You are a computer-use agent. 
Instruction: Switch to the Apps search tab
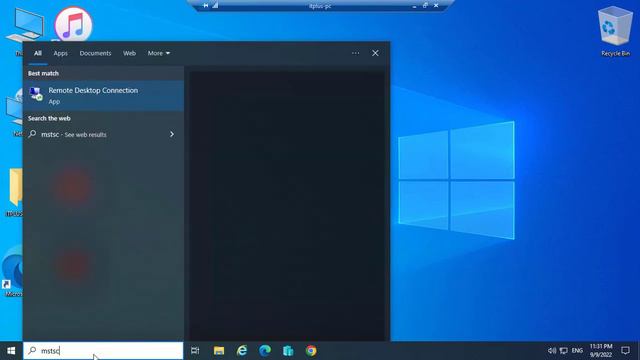[60, 53]
